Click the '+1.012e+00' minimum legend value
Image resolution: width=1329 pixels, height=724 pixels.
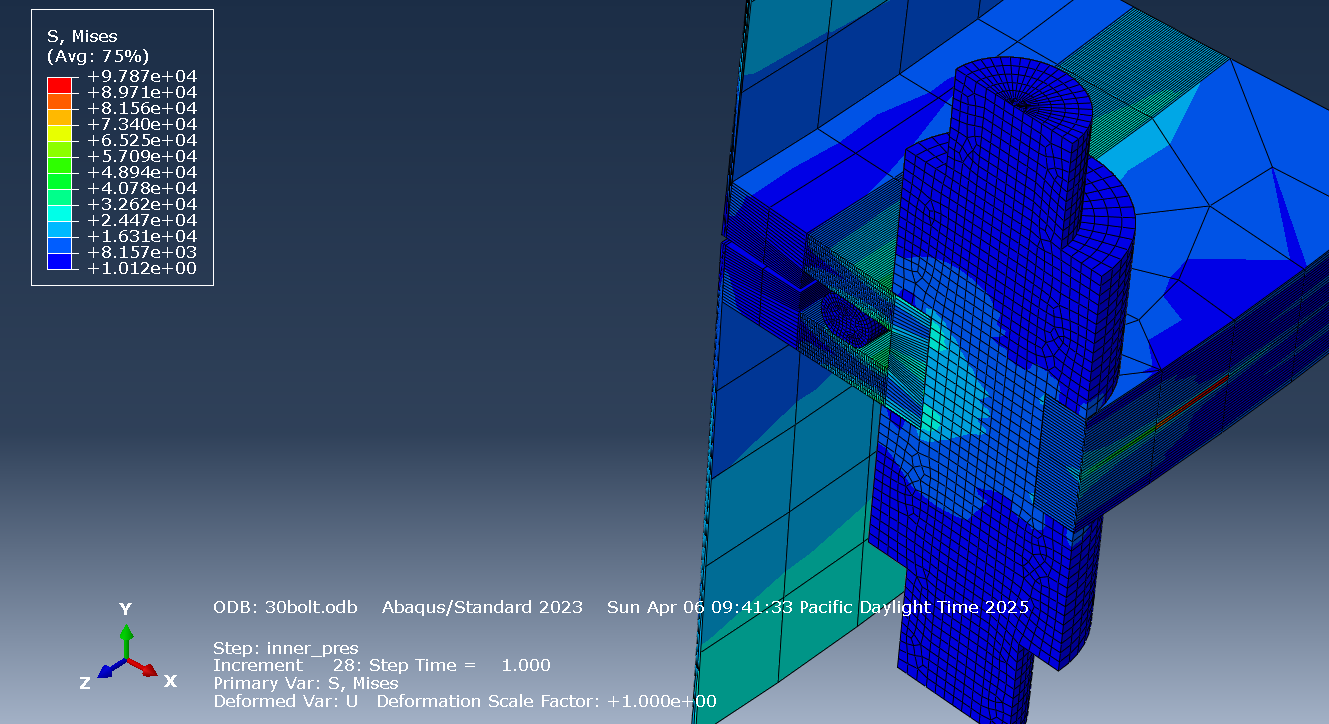click(x=141, y=268)
